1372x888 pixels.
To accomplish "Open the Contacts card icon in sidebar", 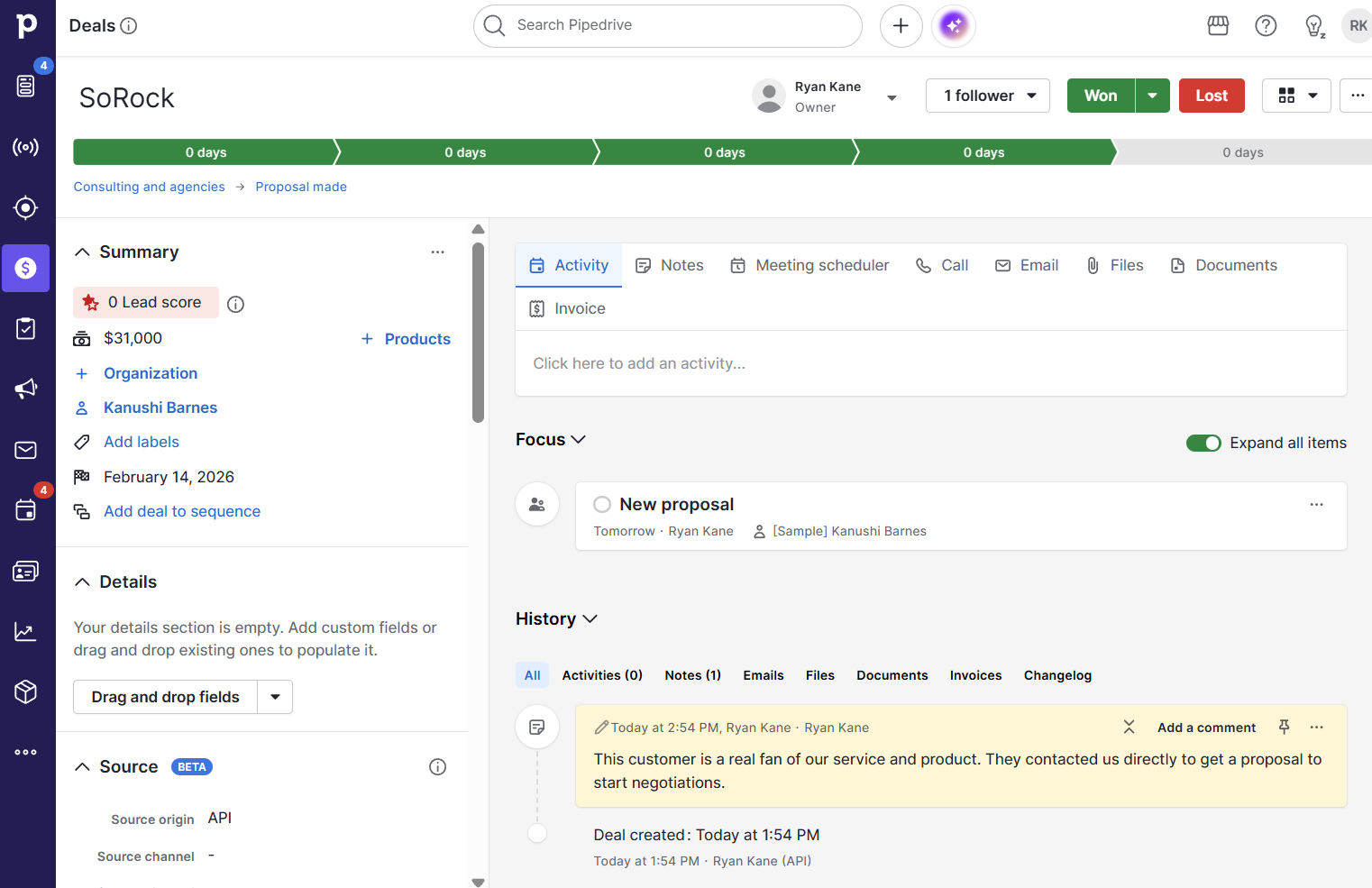I will point(26,571).
